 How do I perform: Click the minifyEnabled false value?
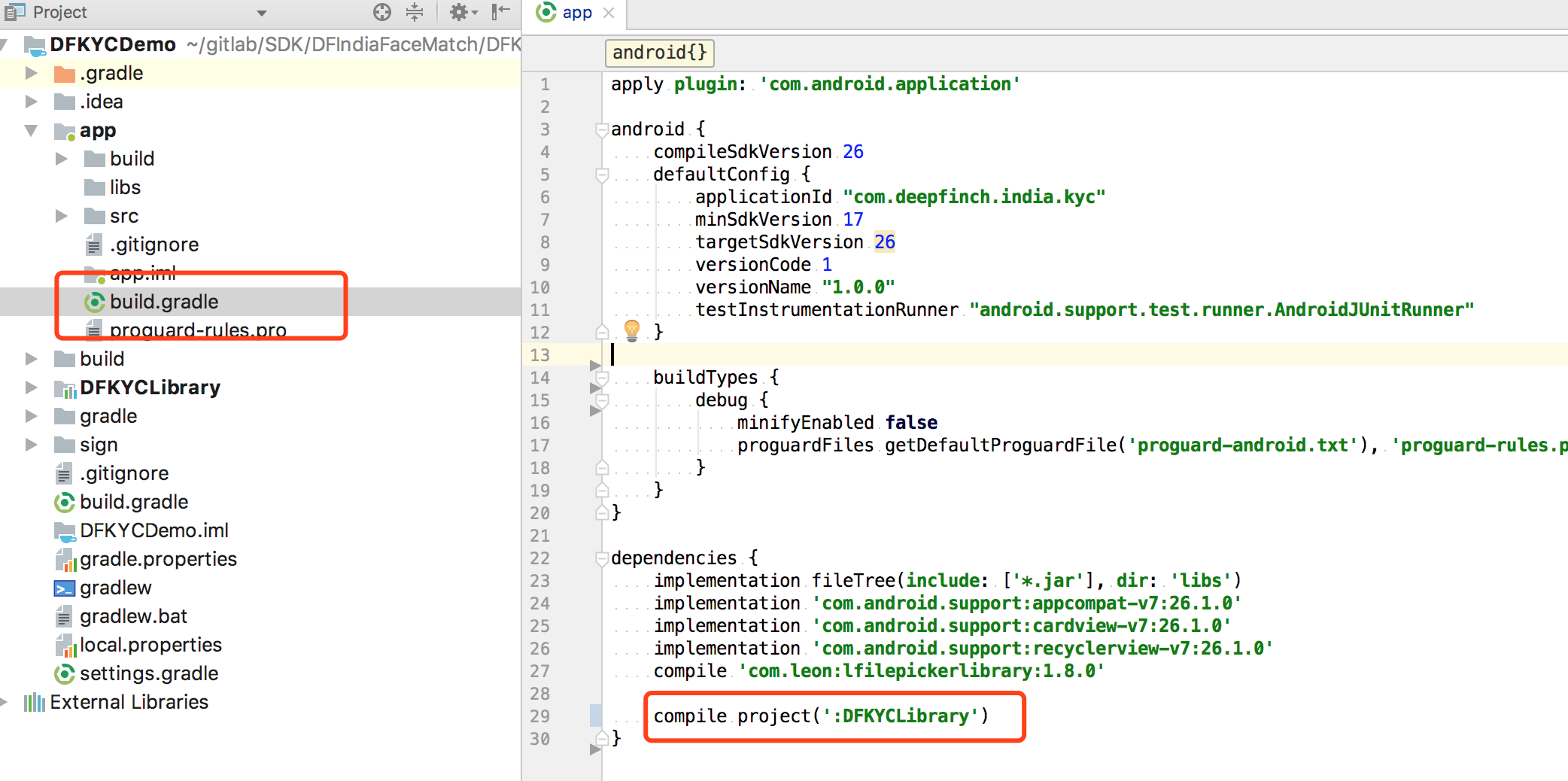pos(911,423)
